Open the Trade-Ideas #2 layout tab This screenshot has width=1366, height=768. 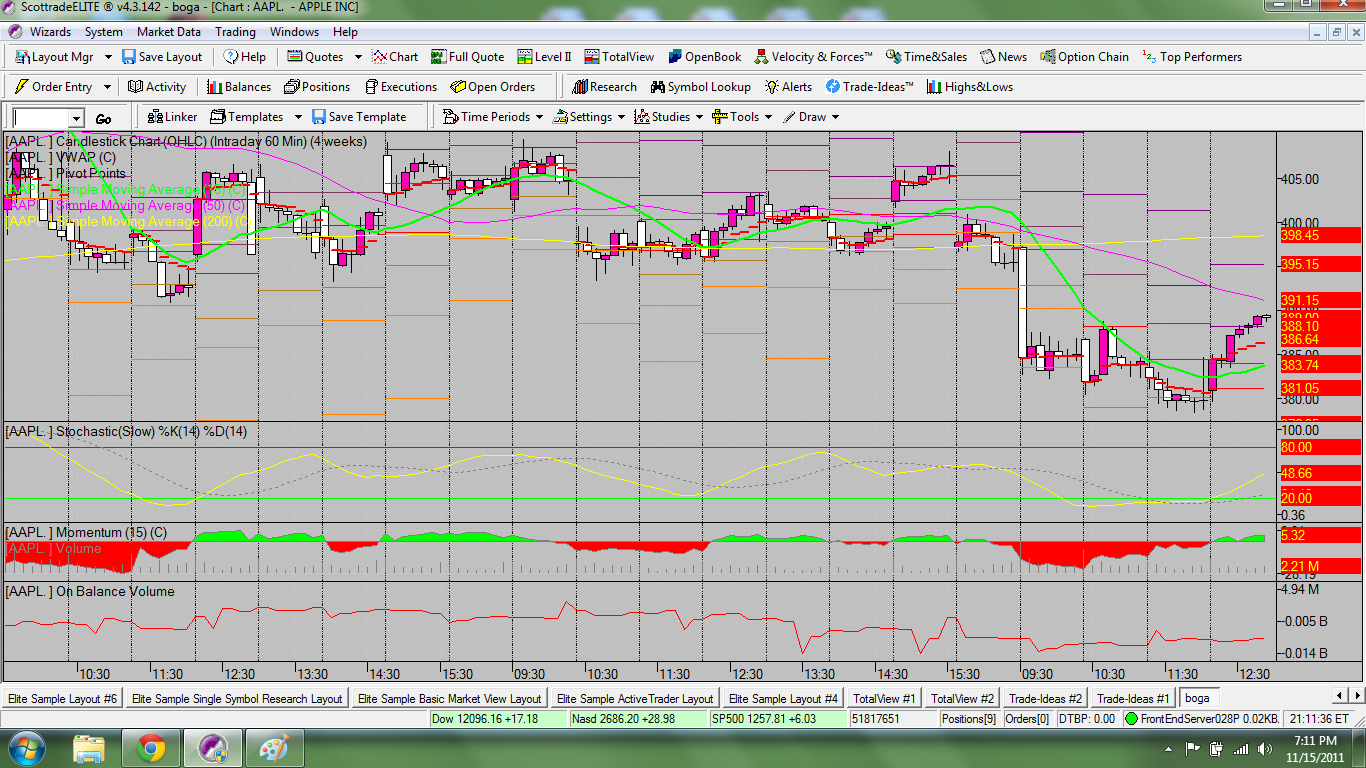click(x=1045, y=699)
